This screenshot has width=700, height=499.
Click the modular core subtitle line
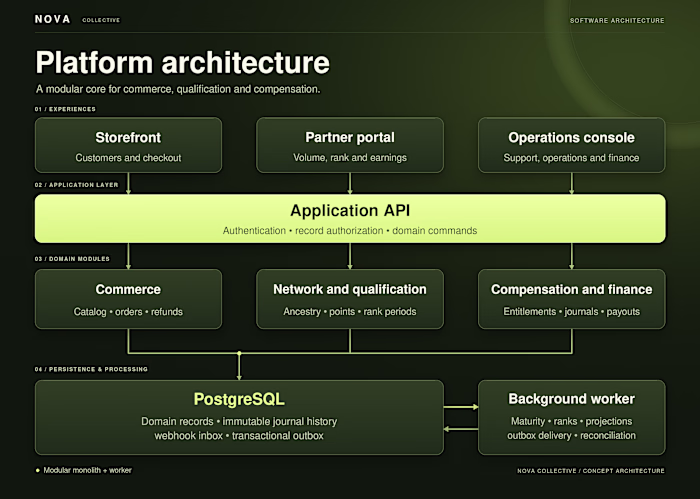pyautogui.click(x=178, y=89)
